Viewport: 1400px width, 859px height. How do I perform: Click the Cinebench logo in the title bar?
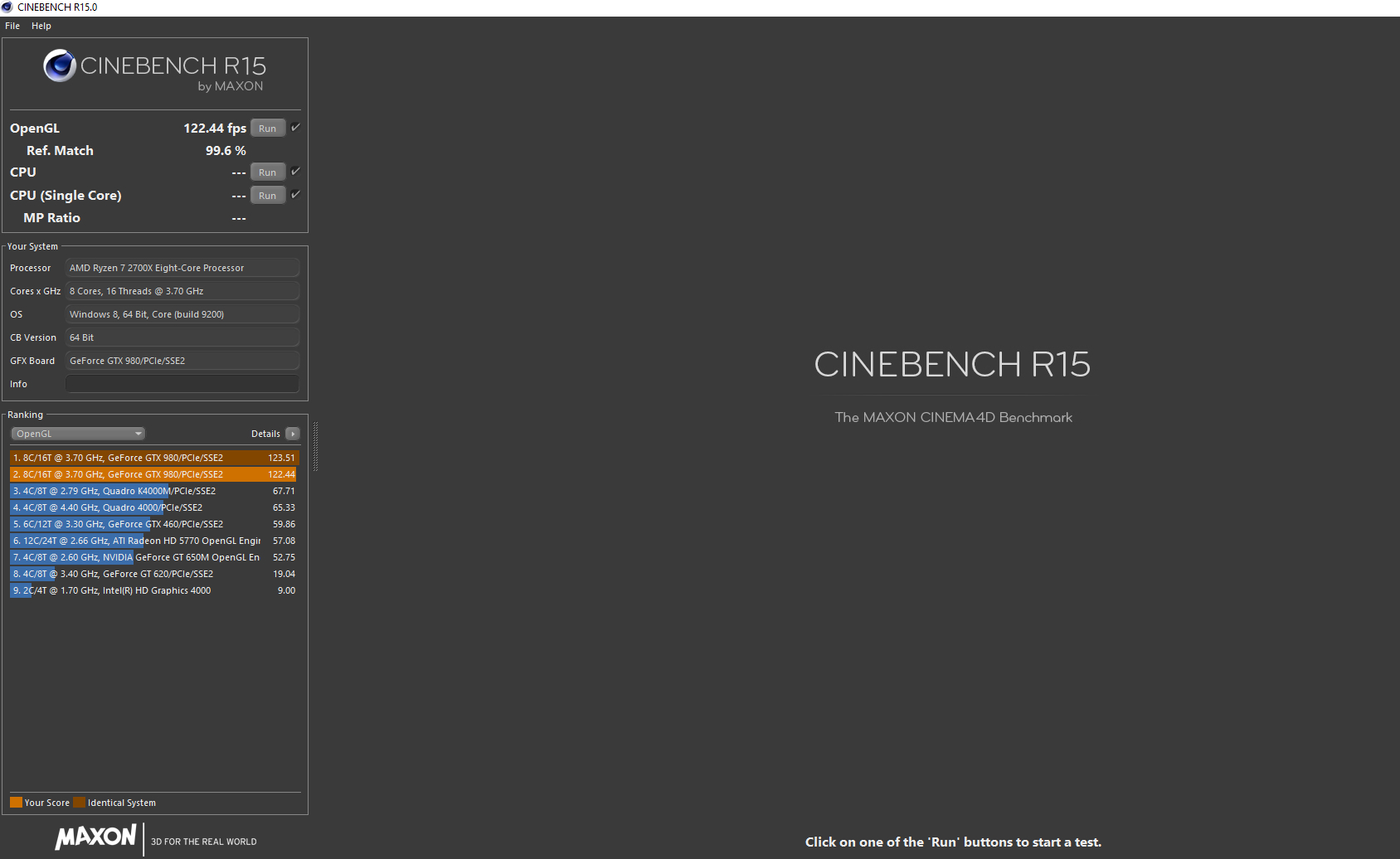coord(7,7)
